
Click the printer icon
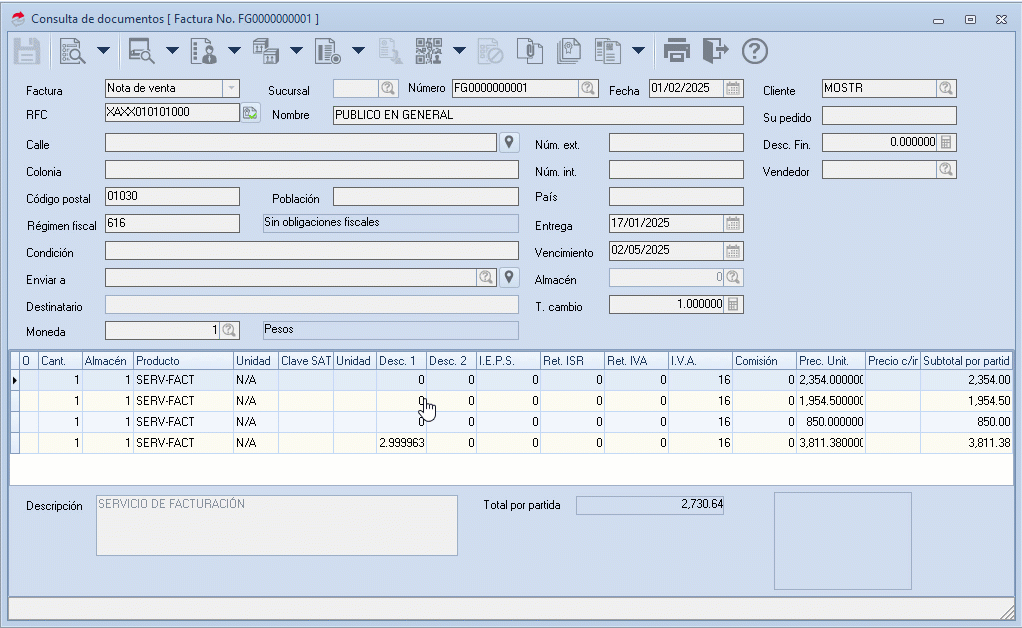pos(677,51)
